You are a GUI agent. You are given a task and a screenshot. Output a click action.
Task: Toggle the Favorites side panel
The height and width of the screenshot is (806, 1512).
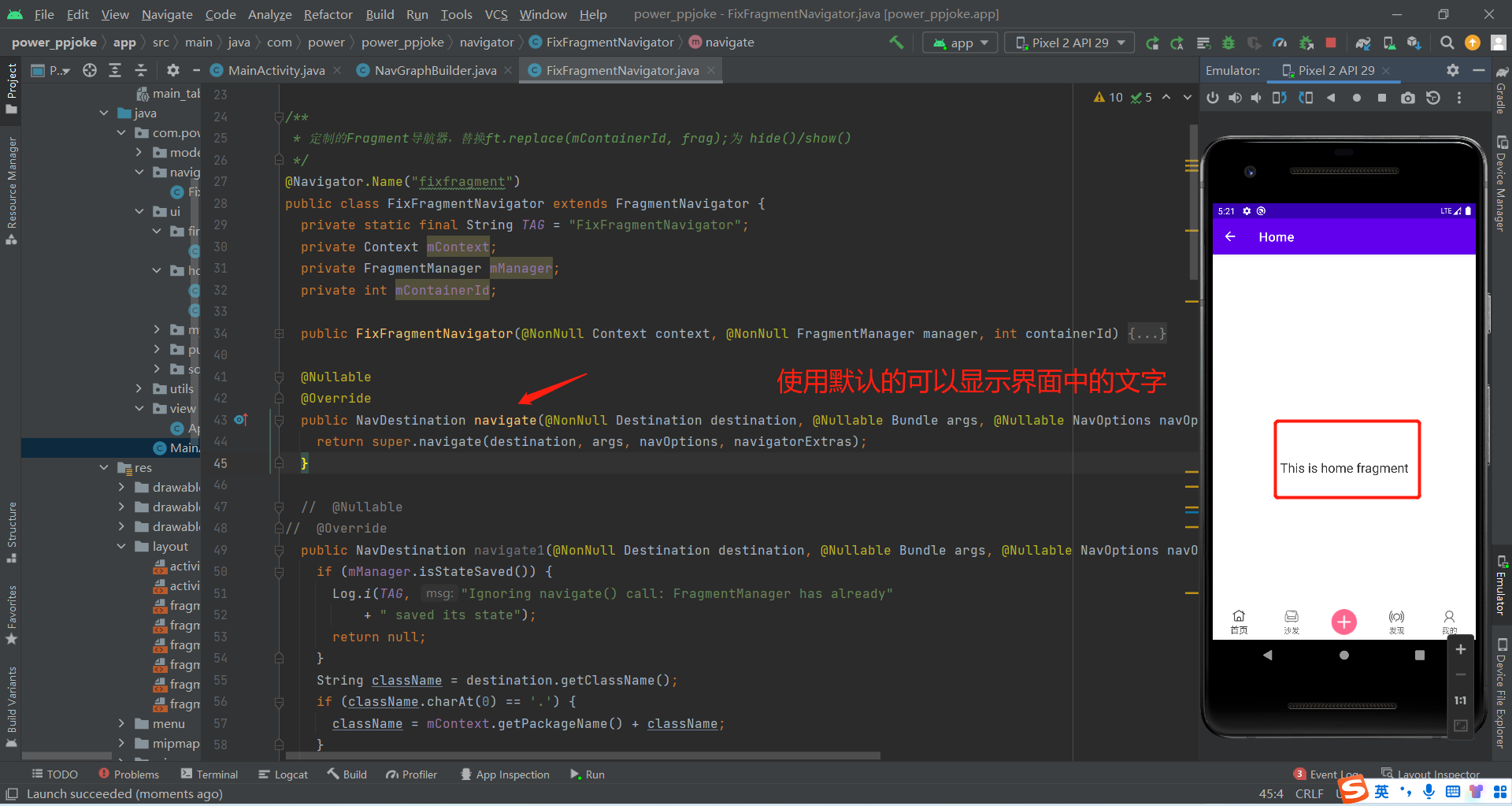[12, 615]
